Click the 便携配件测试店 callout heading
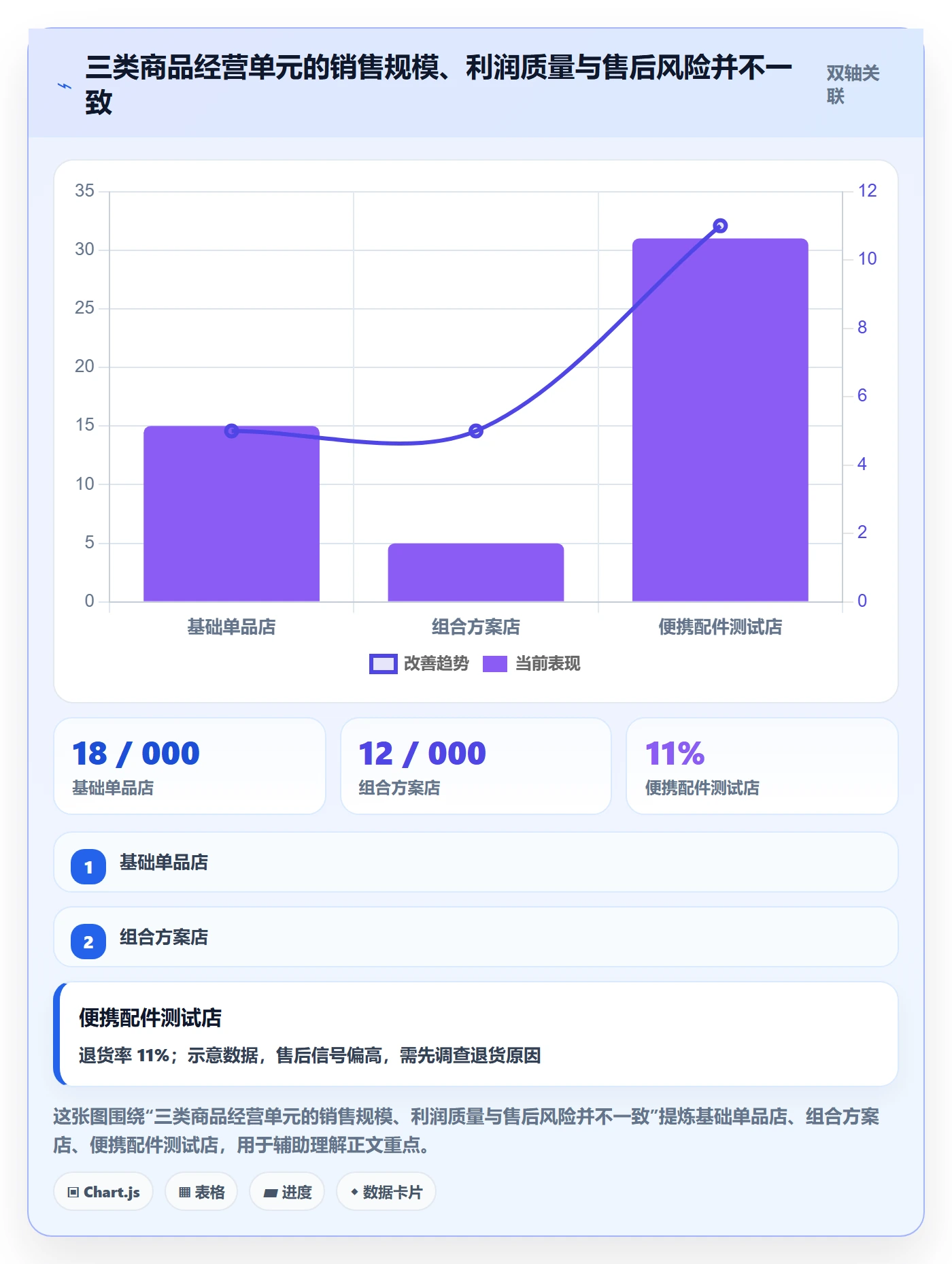The image size is (952, 1264). [x=150, y=1018]
